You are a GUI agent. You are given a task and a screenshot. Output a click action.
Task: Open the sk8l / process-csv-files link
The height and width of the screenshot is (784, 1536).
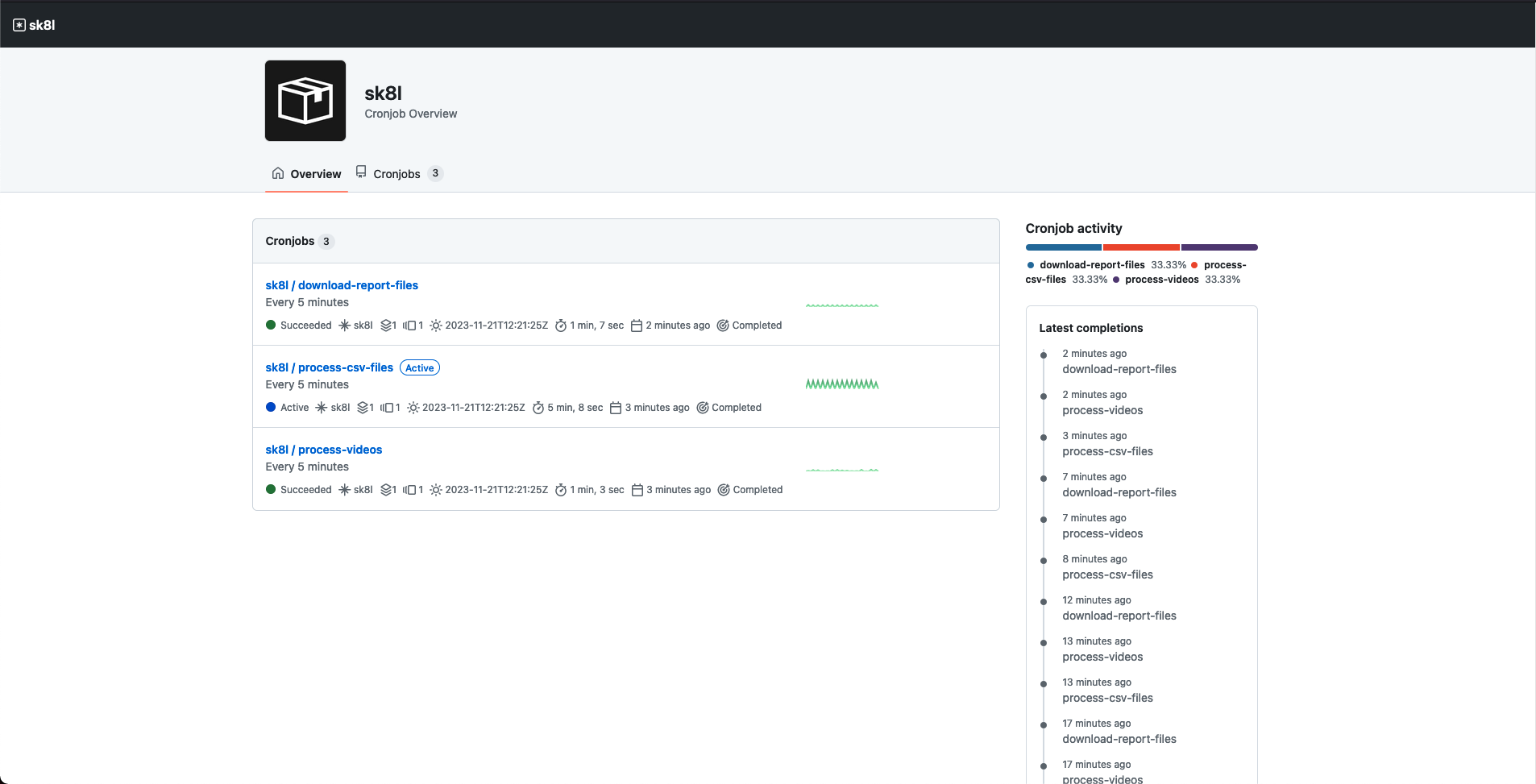329,367
